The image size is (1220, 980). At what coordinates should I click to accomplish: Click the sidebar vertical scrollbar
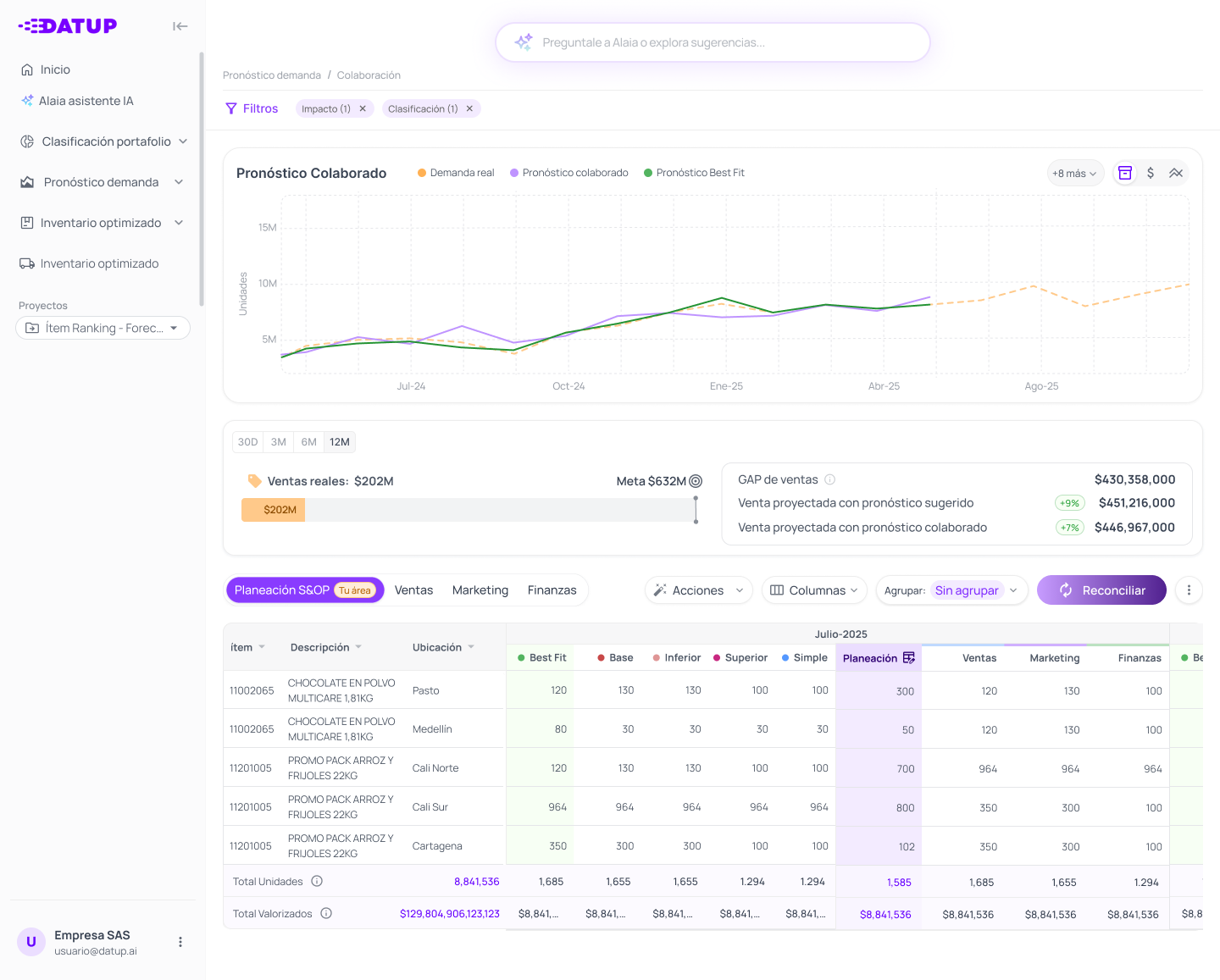point(202,178)
